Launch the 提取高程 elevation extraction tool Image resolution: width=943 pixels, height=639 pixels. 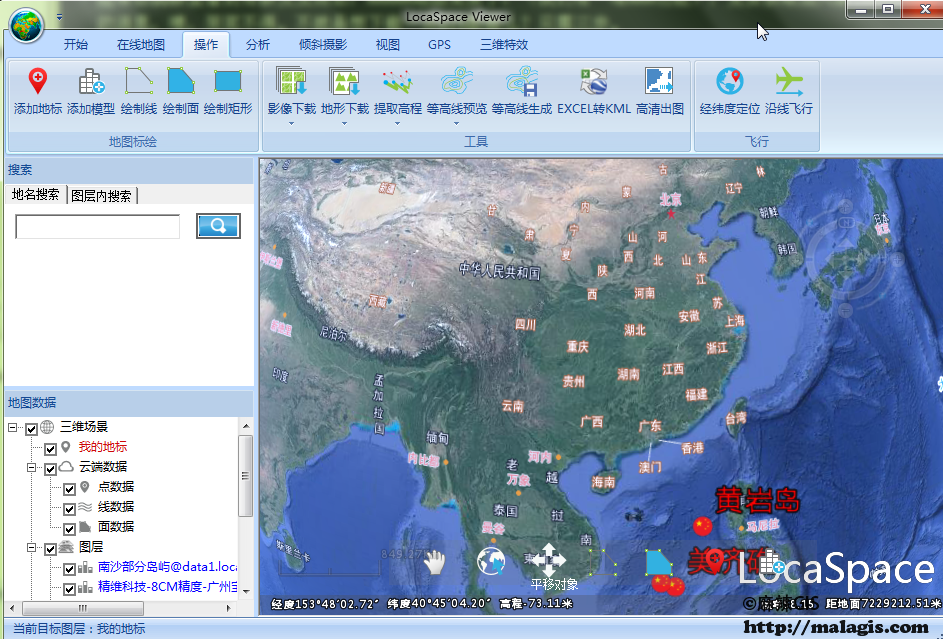(x=398, y=81)
